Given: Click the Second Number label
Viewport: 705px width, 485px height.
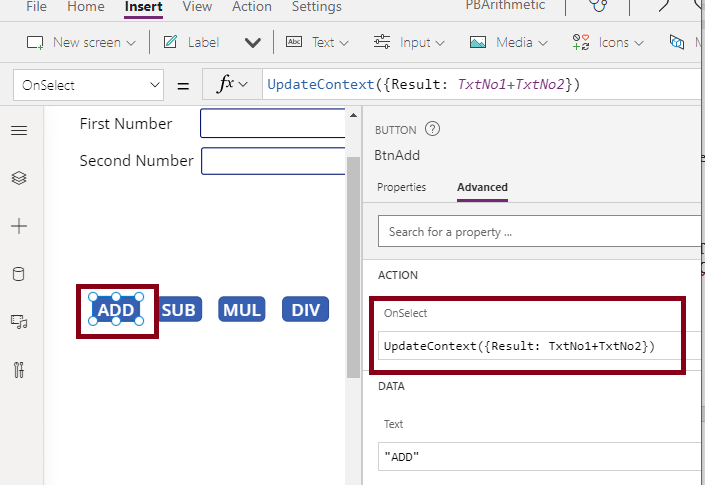Looking at the screenshot, I should click(x=136, y=160).
